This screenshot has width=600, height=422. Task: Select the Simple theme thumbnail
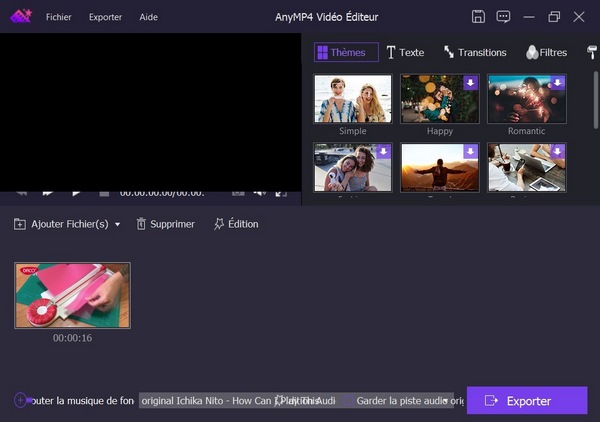(x=353, y=99)
